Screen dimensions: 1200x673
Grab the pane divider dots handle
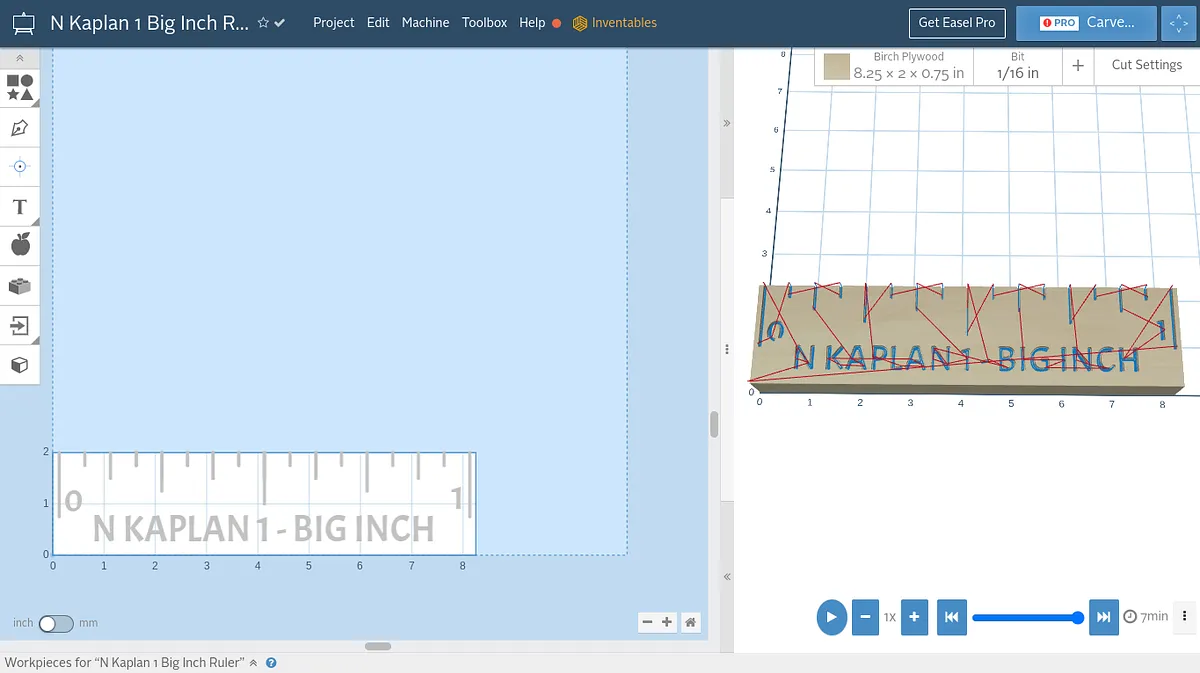727,350
